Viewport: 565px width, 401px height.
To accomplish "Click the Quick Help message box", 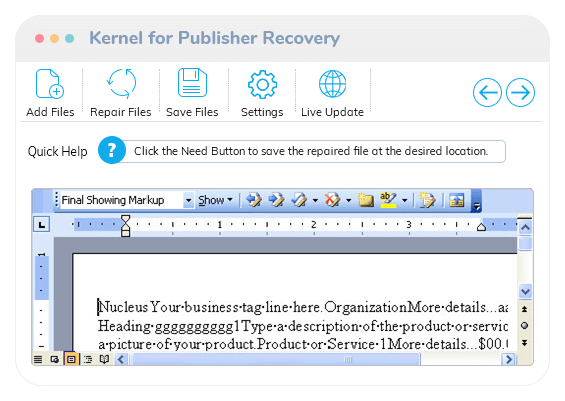I will (x=312, y=151).
